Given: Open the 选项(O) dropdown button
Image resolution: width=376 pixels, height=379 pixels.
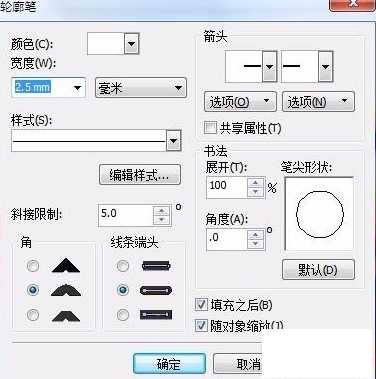Looking at the screenshot, I should pos(240,102).
